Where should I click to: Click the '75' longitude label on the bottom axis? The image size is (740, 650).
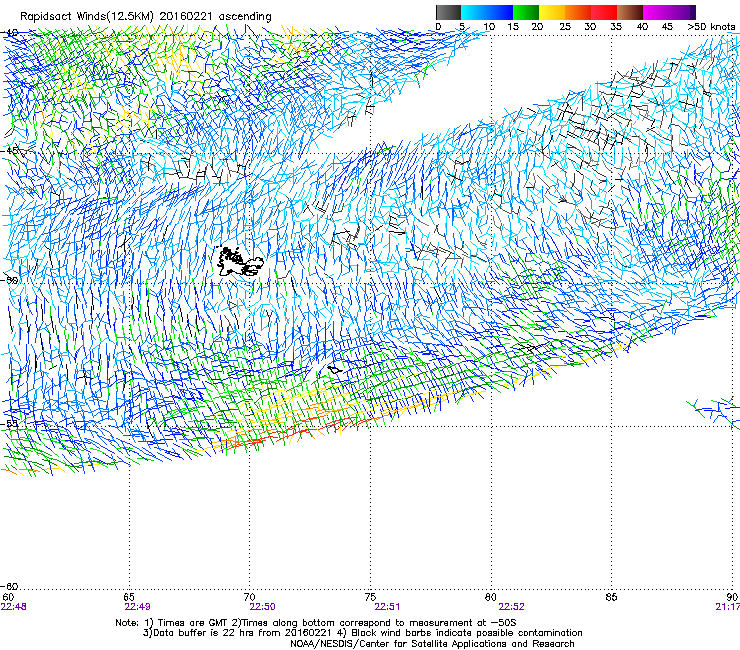370,598
